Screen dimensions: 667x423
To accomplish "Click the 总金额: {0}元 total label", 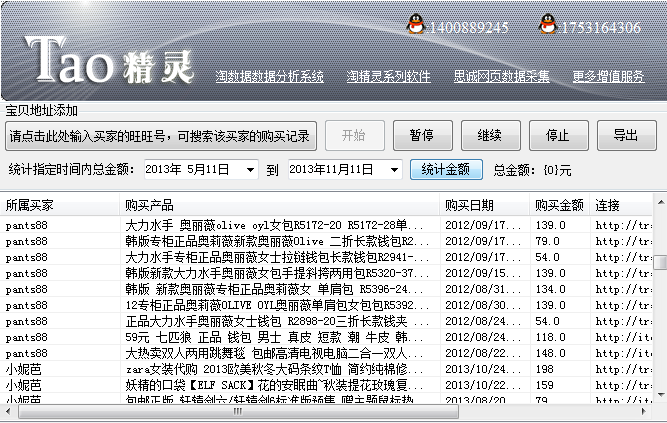I will pos(532,170).
